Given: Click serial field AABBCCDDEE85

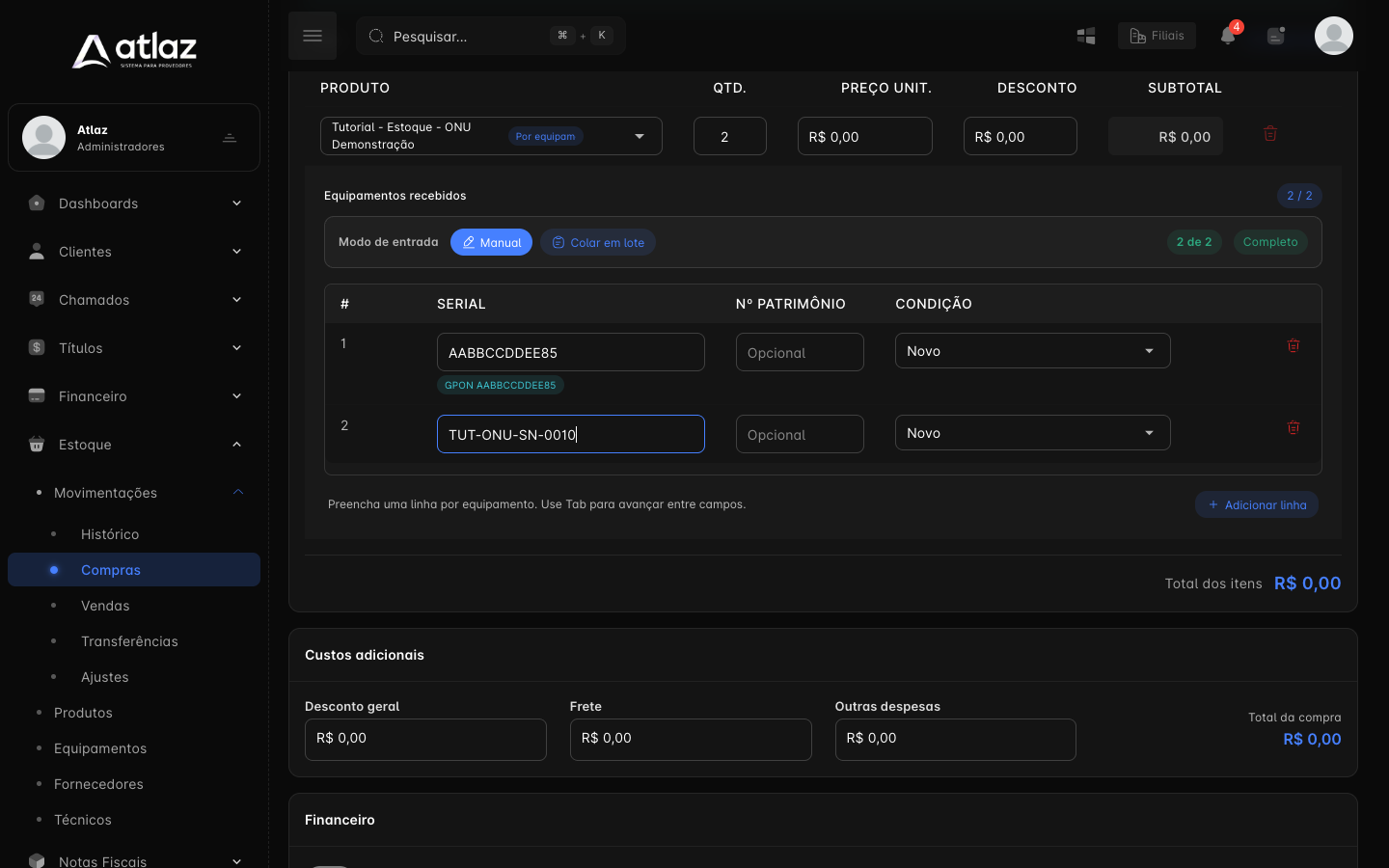Looking at the screenshot, I should click(x=571, y=352).
